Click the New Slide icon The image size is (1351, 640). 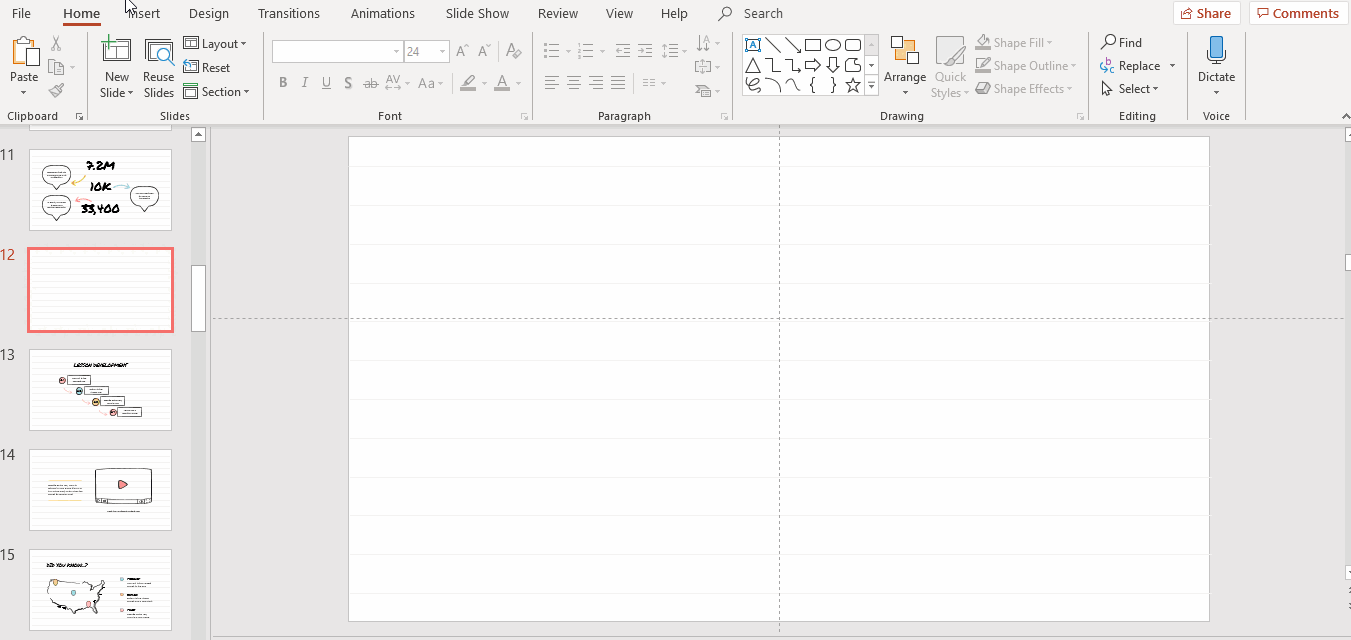(x=116, y=52)
